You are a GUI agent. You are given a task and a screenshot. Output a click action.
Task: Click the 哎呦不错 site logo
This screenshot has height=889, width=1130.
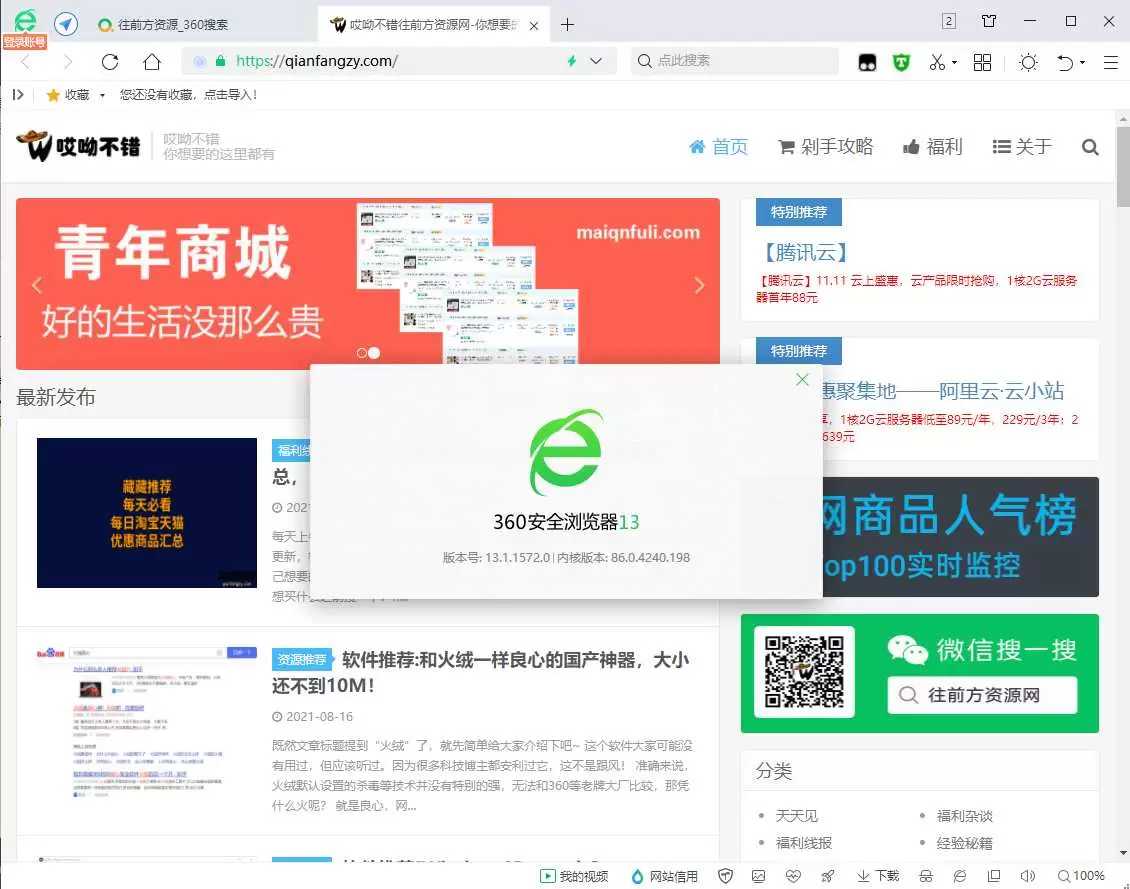point(79,146)
